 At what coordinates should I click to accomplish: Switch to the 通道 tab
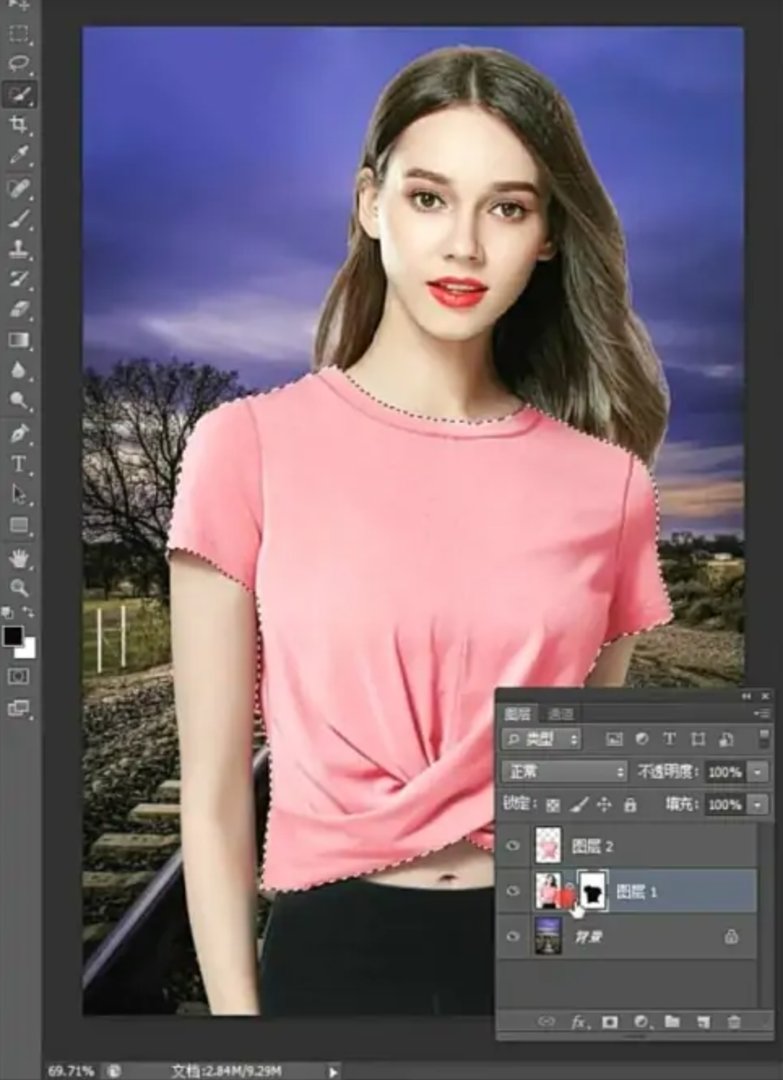pyautogui.click(x=561, y=713)
